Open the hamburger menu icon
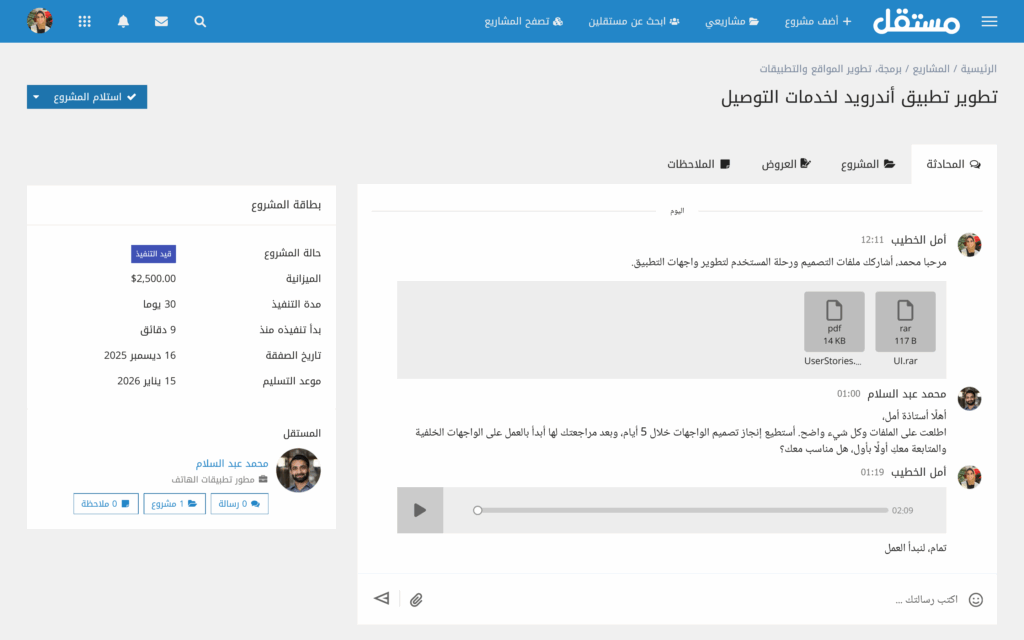 point(989,20)
